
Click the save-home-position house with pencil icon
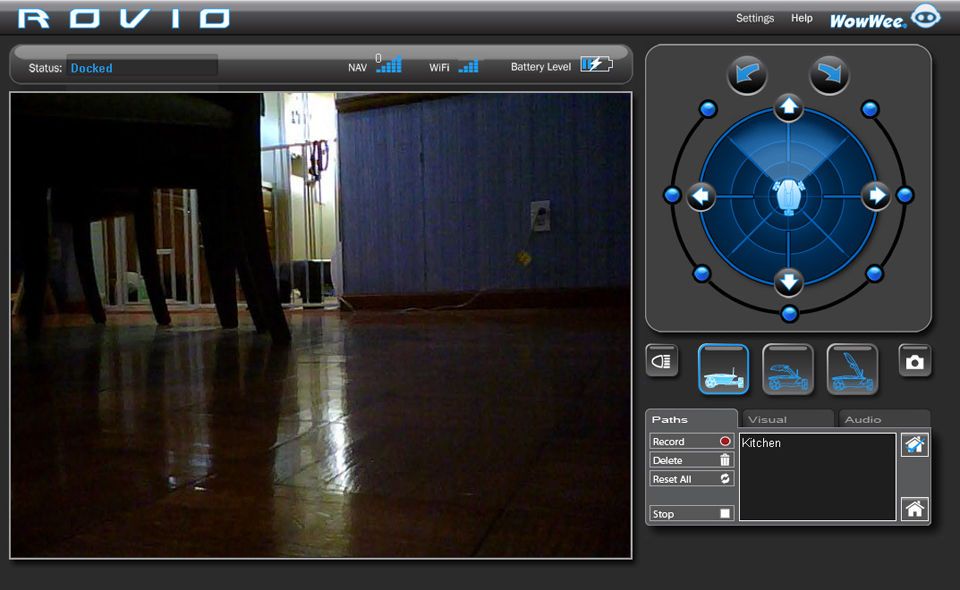pyautogui.click(x=915, y=445)
